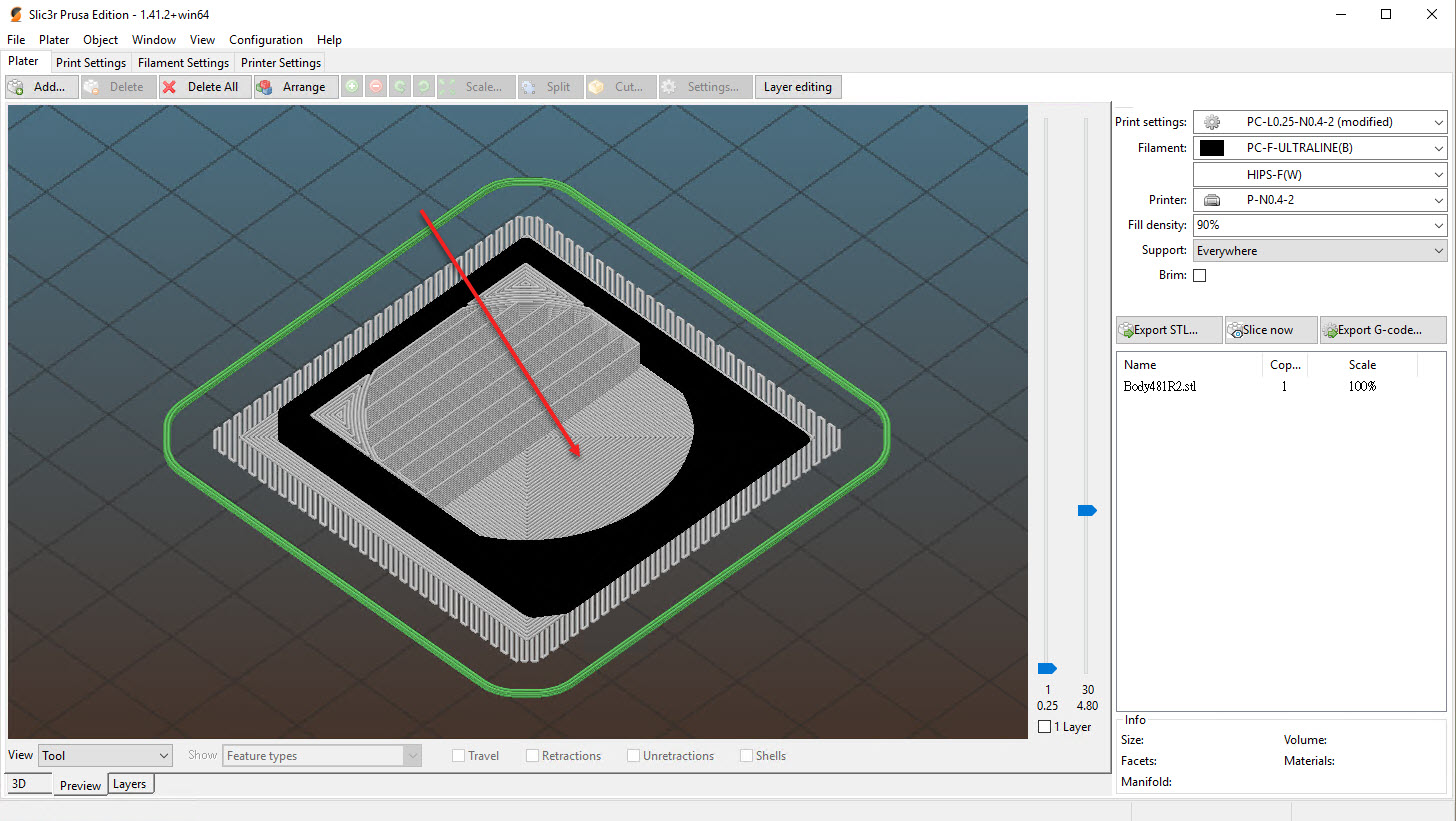Open the Cut tool
Viewport: 1456px width, 821px height.
coord(620,87)
